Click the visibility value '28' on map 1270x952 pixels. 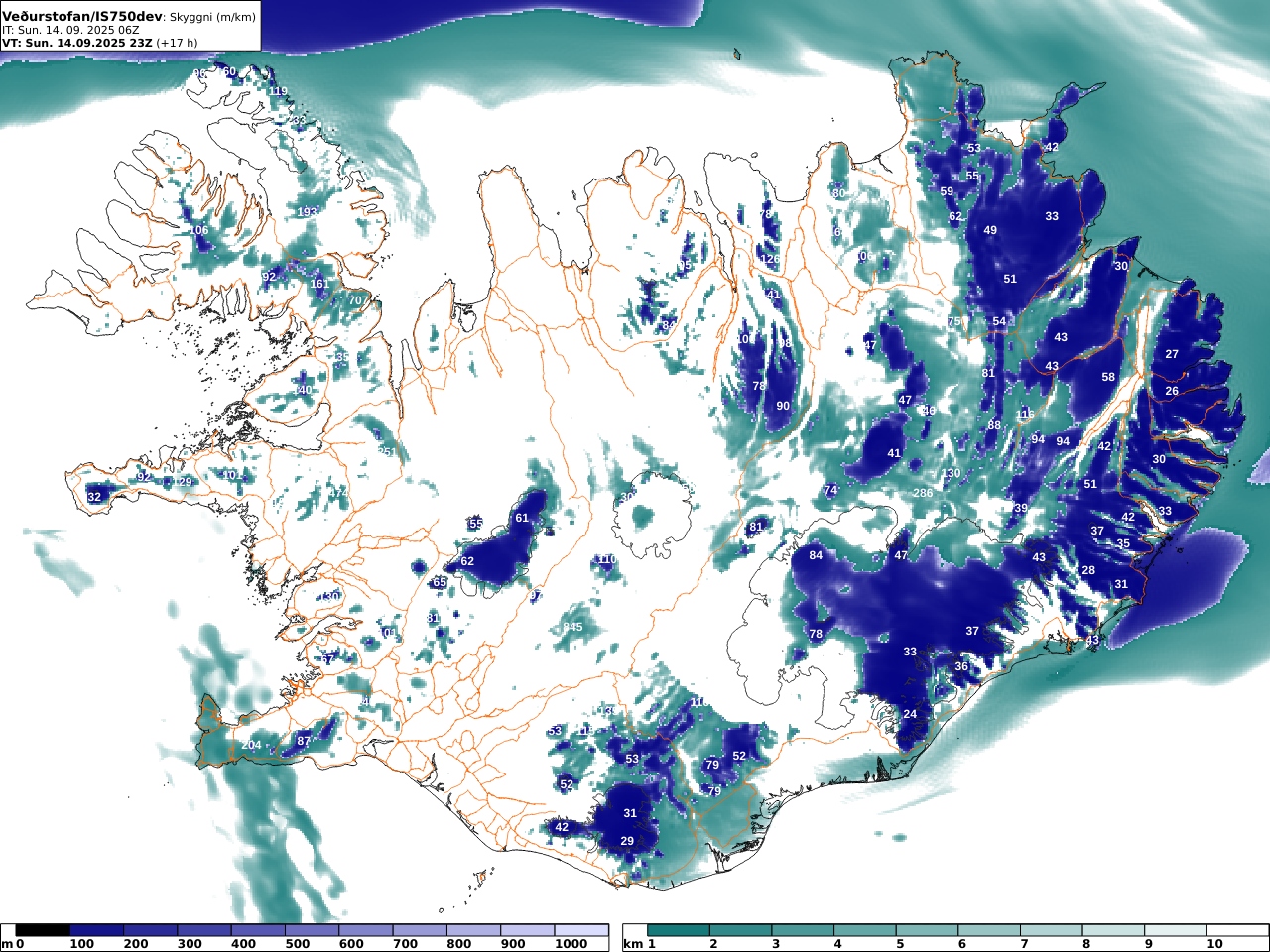(1088, 570)
